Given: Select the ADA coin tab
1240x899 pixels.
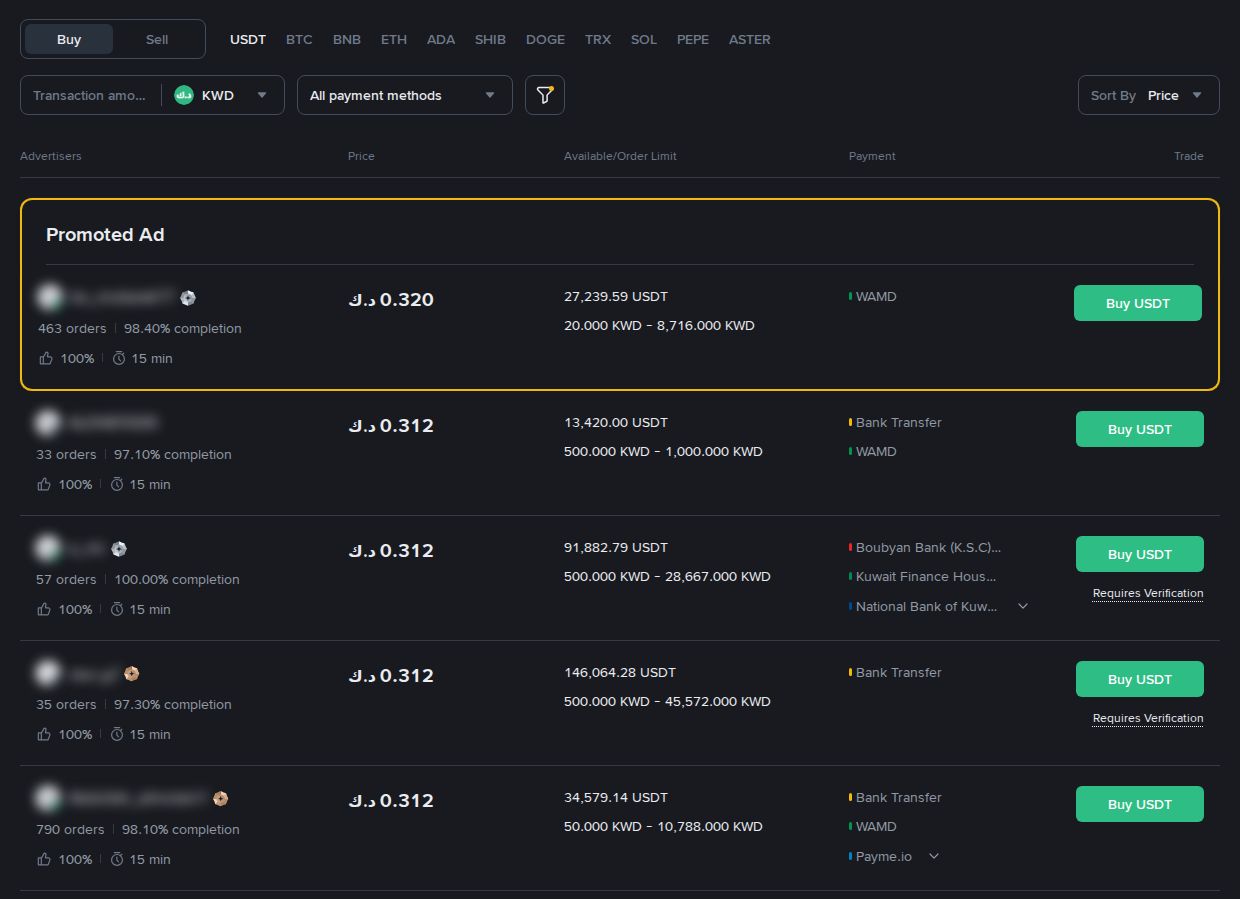Looking at the screenshot, I should pyautogui.click(x=441, y=39).
